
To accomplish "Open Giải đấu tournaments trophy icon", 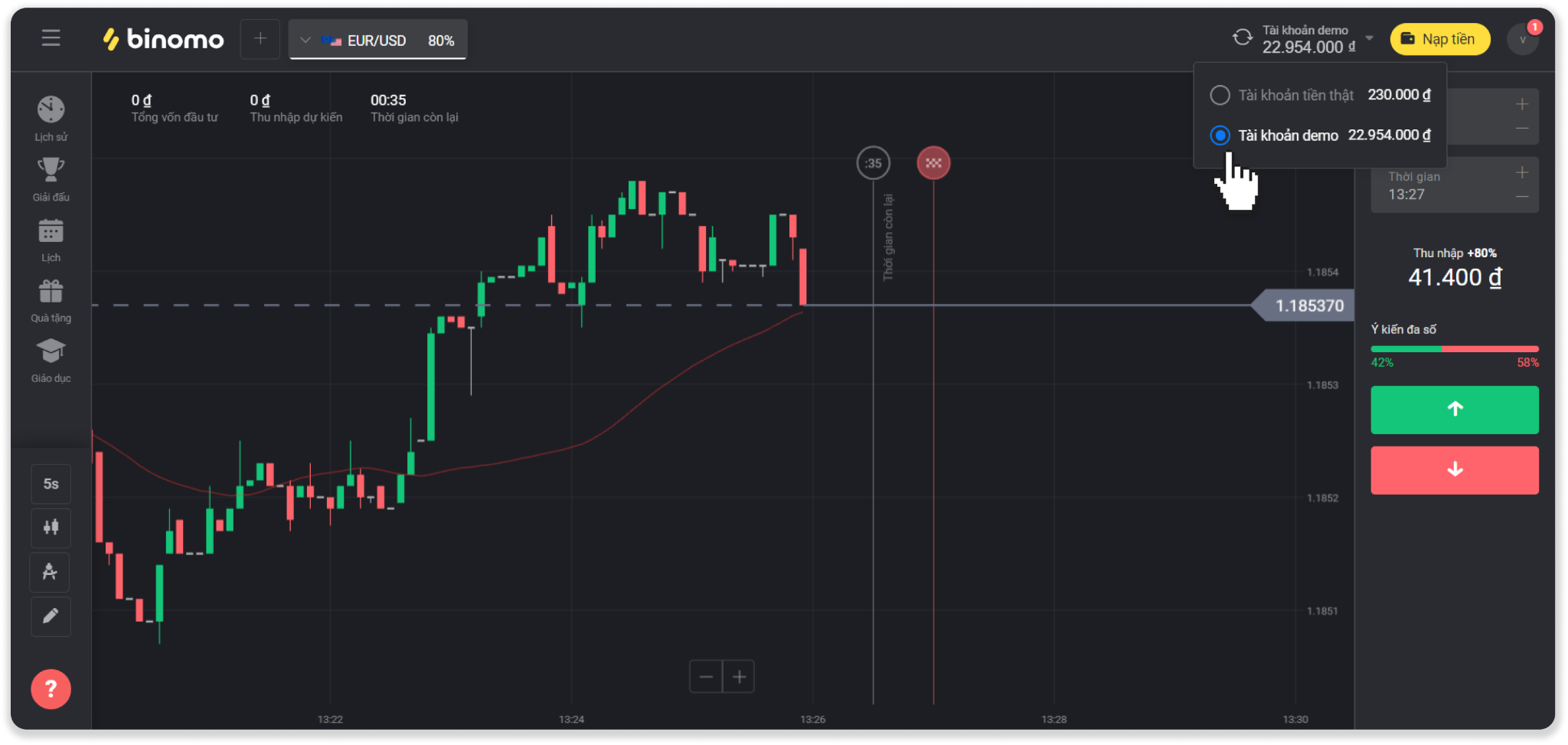I will pos(51,170).
